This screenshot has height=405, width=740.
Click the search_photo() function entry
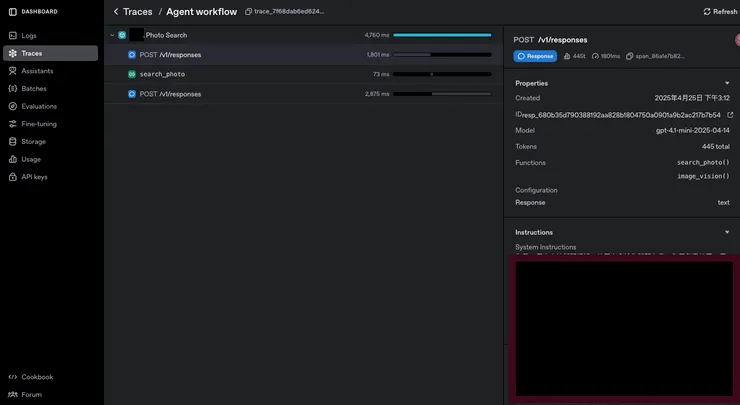703,162
